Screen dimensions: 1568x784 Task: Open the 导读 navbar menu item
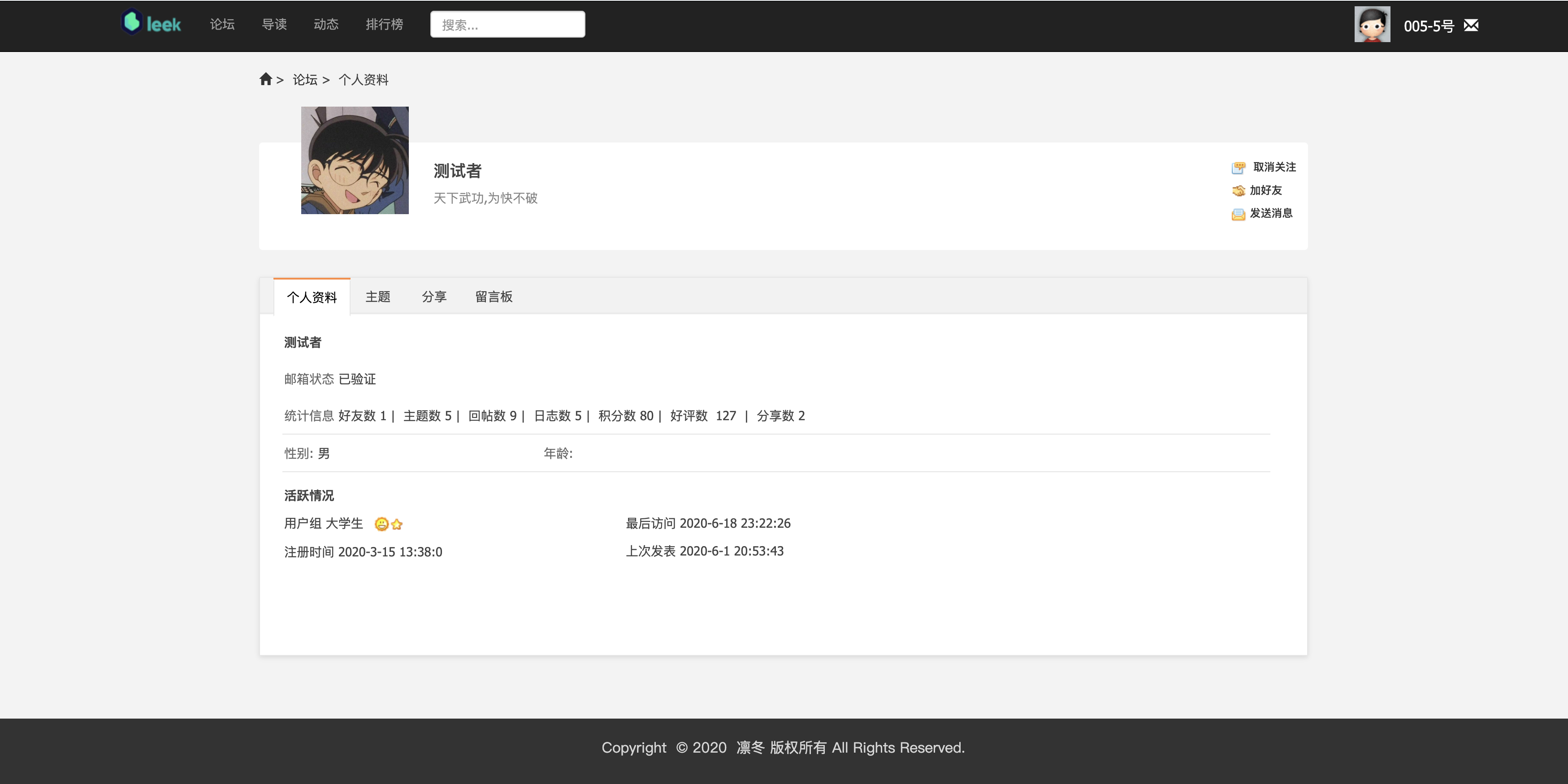pyautogui.click(x=274, y=24)
